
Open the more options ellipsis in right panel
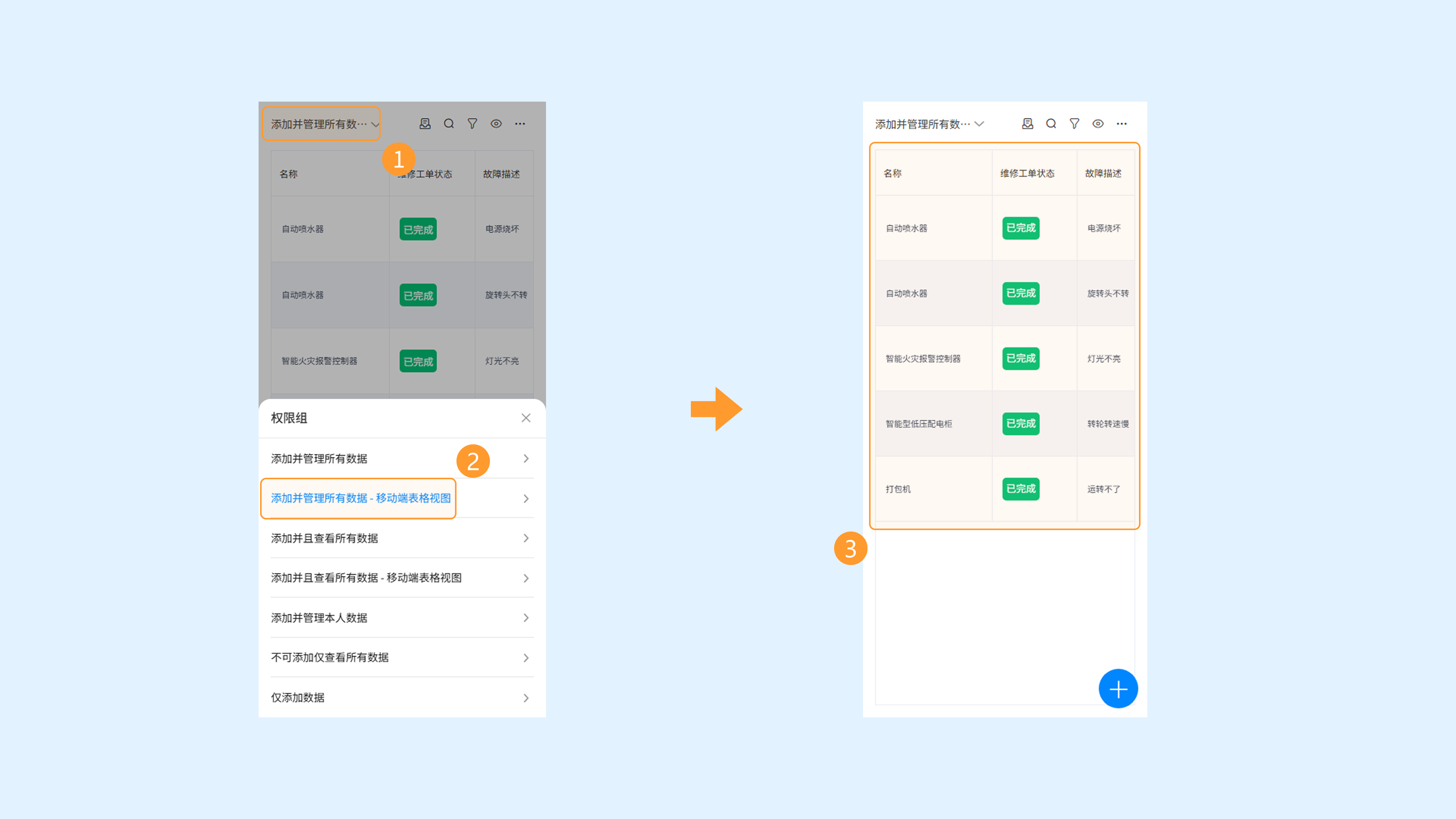[1122, 124]
